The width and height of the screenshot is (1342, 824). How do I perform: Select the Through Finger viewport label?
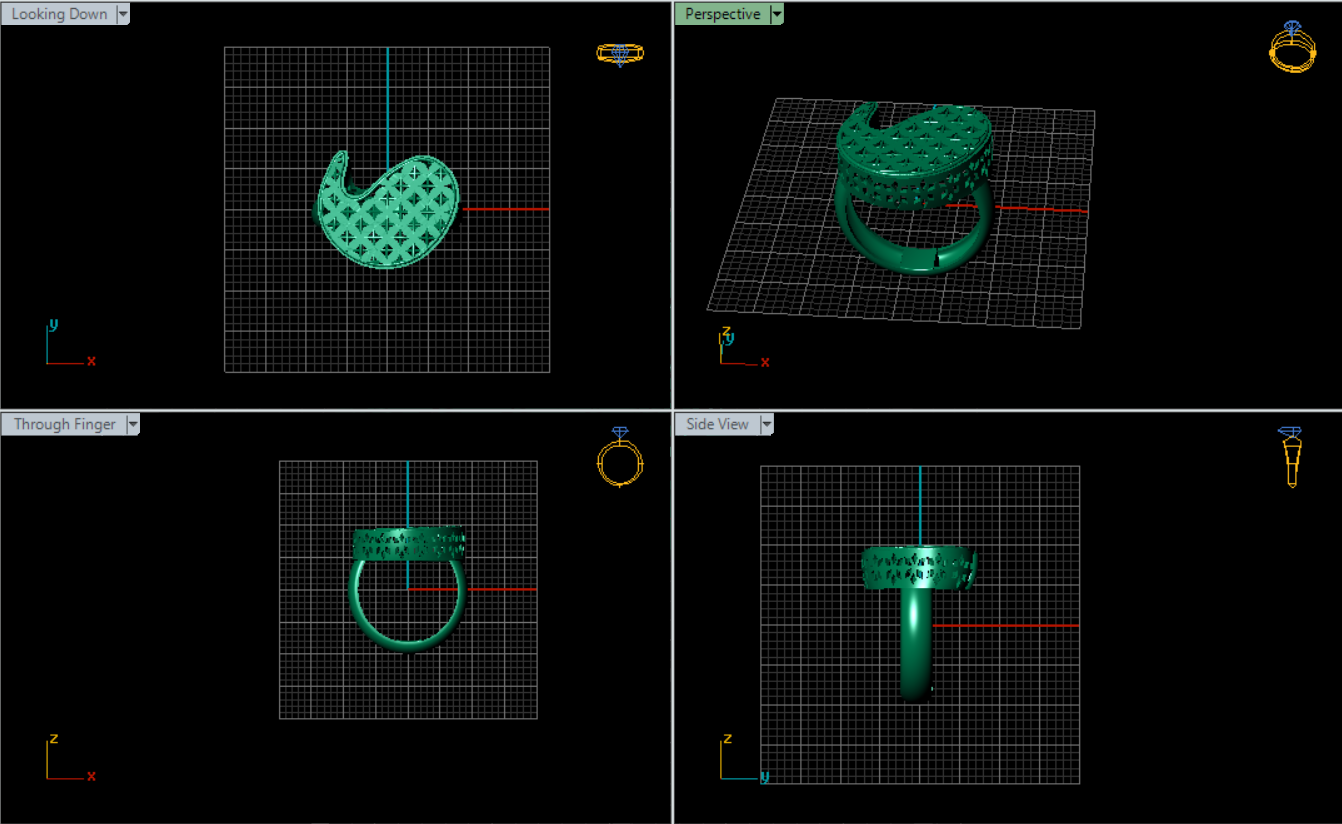click(64, 424)
